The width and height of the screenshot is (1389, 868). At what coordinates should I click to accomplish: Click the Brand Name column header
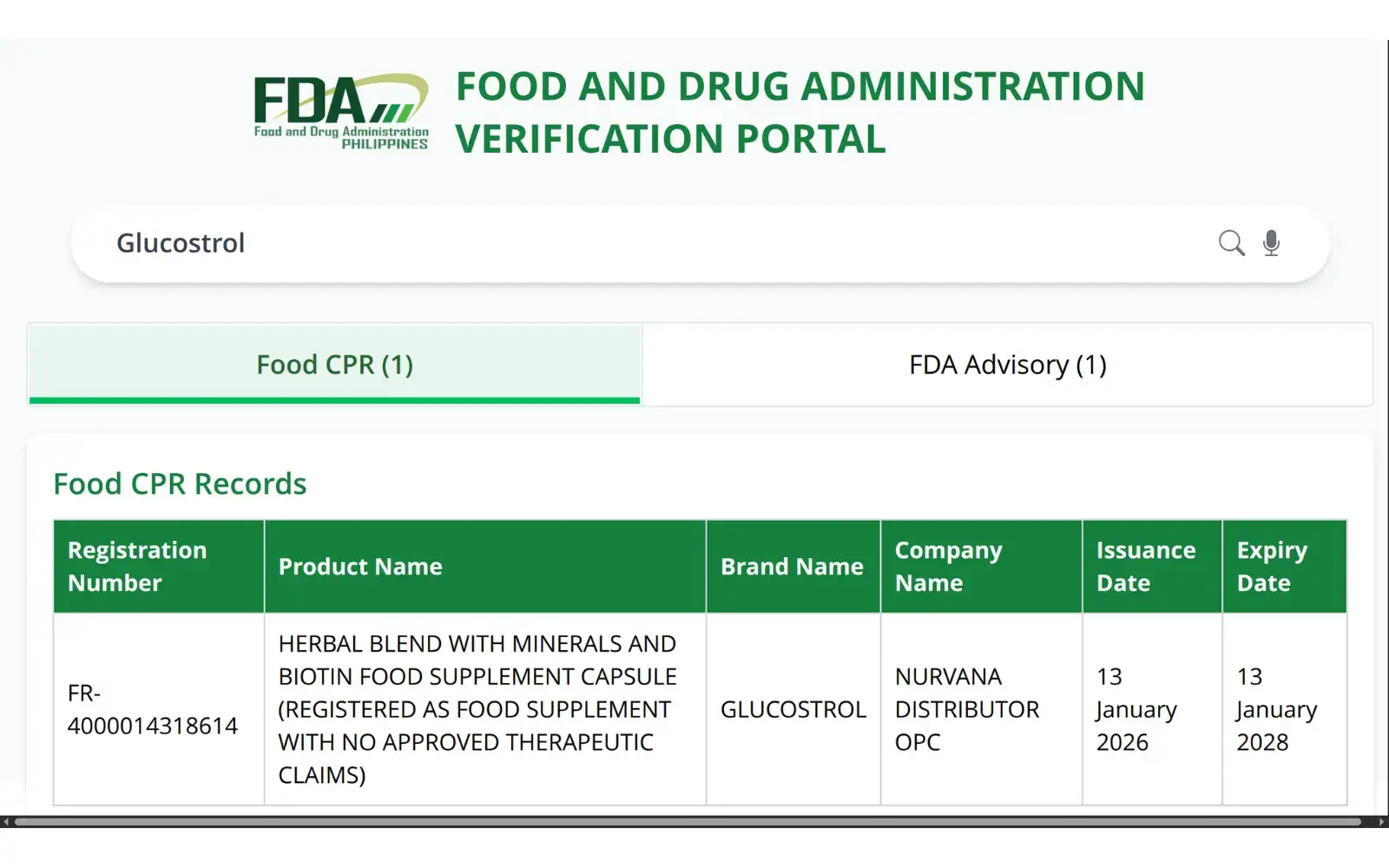coord(791,566)
